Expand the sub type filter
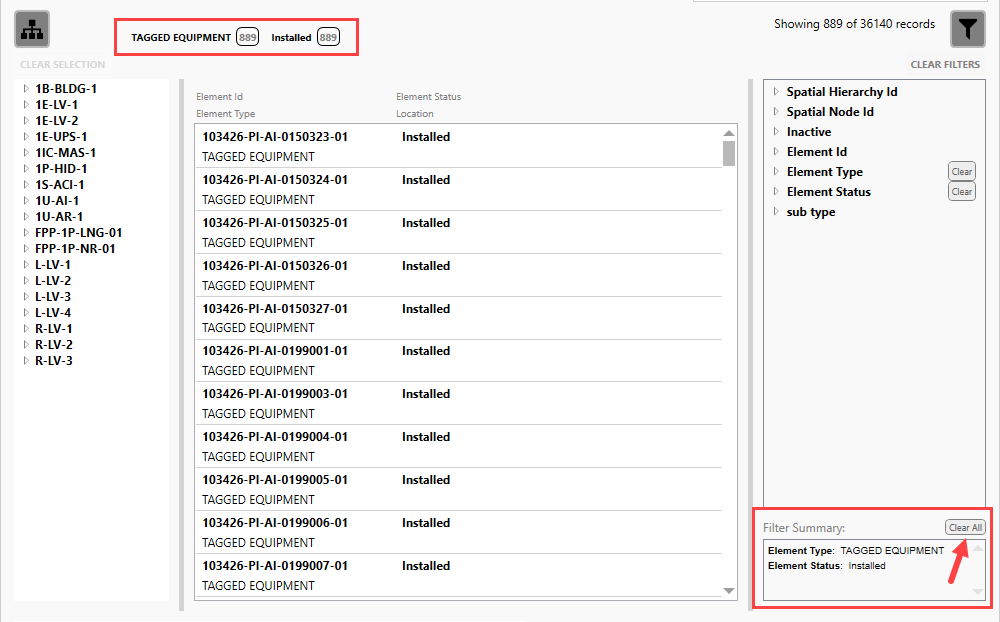 click(x=776, y=212)
